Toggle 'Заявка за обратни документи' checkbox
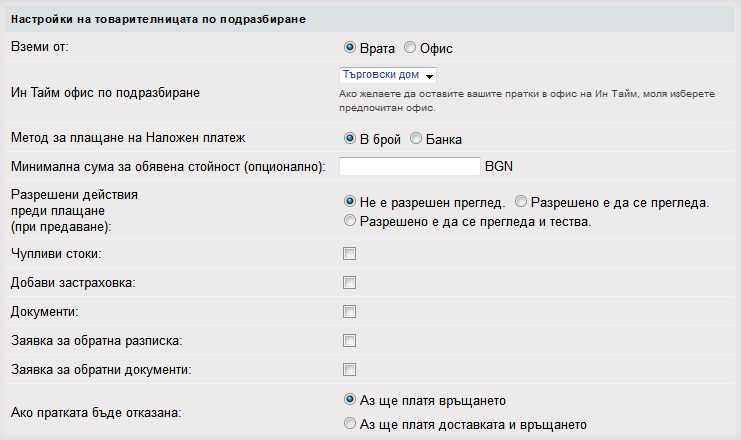The width and height of the screenshot is (741, 440). pyautogui.click(x=350, y=369)
